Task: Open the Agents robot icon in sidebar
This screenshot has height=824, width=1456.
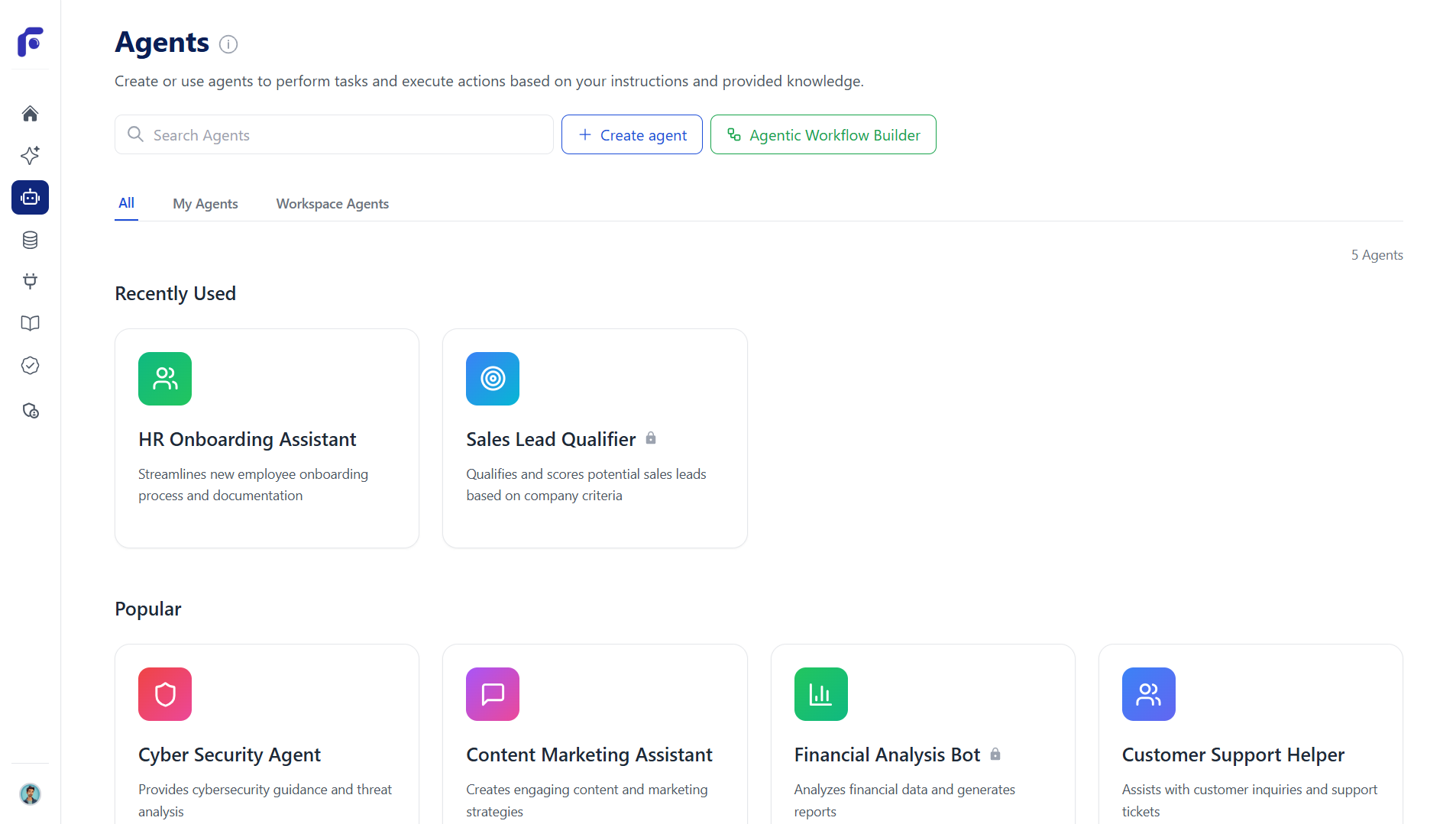Action: tap(30, 197)
